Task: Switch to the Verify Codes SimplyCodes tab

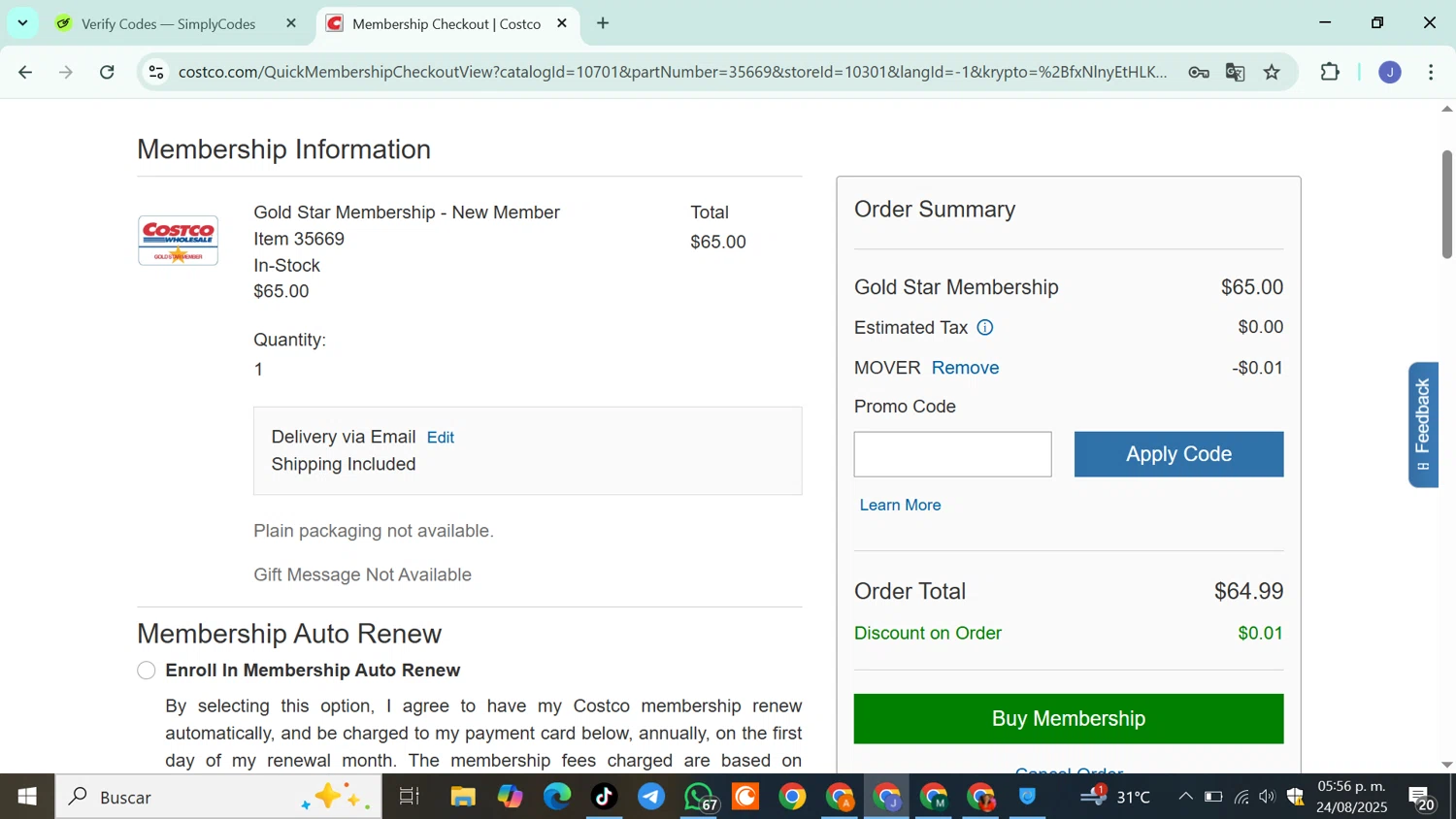Action: (x=169, y=23)
